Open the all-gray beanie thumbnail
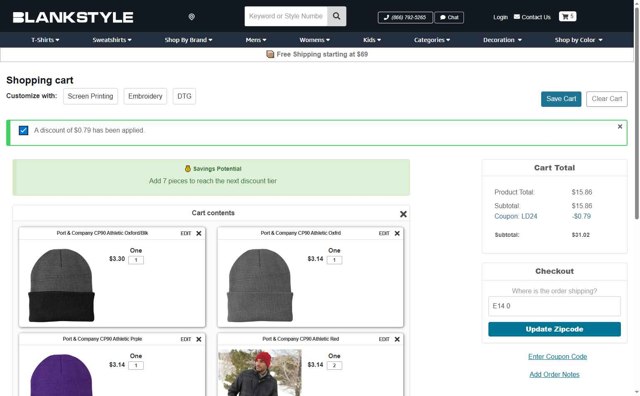 click(x=260, y=285)
